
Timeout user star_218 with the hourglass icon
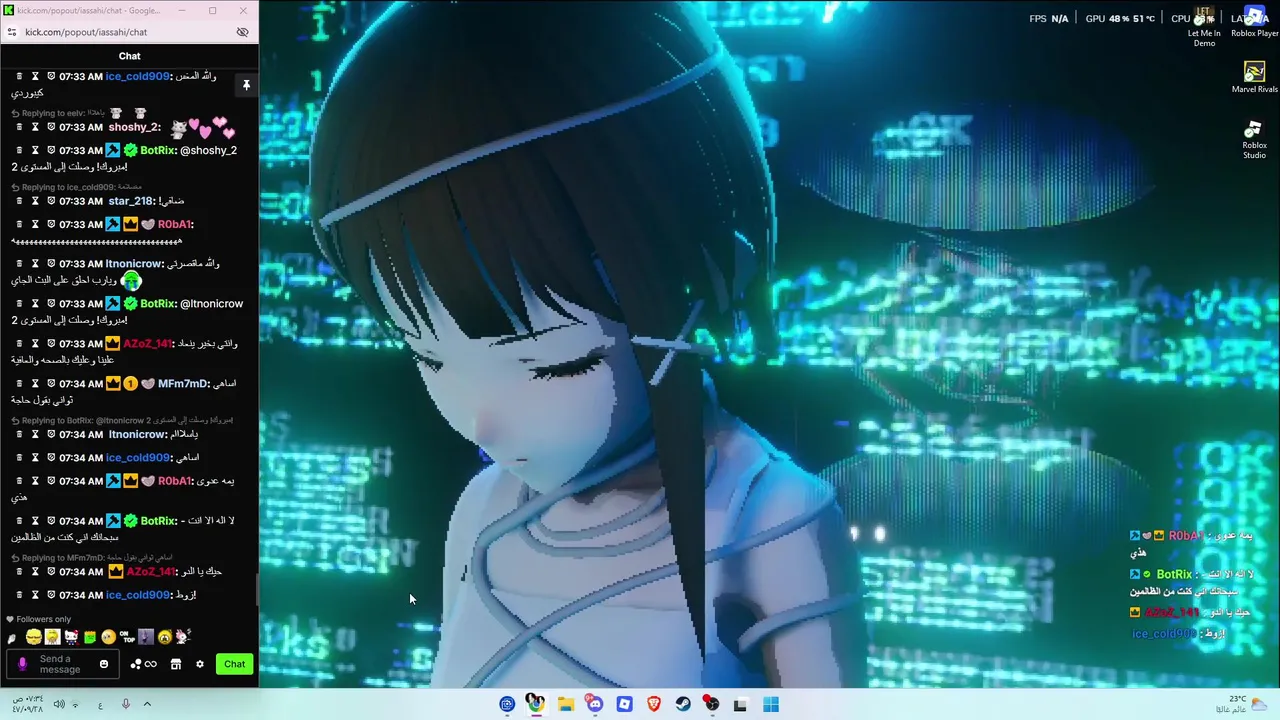tap(35, 201)
